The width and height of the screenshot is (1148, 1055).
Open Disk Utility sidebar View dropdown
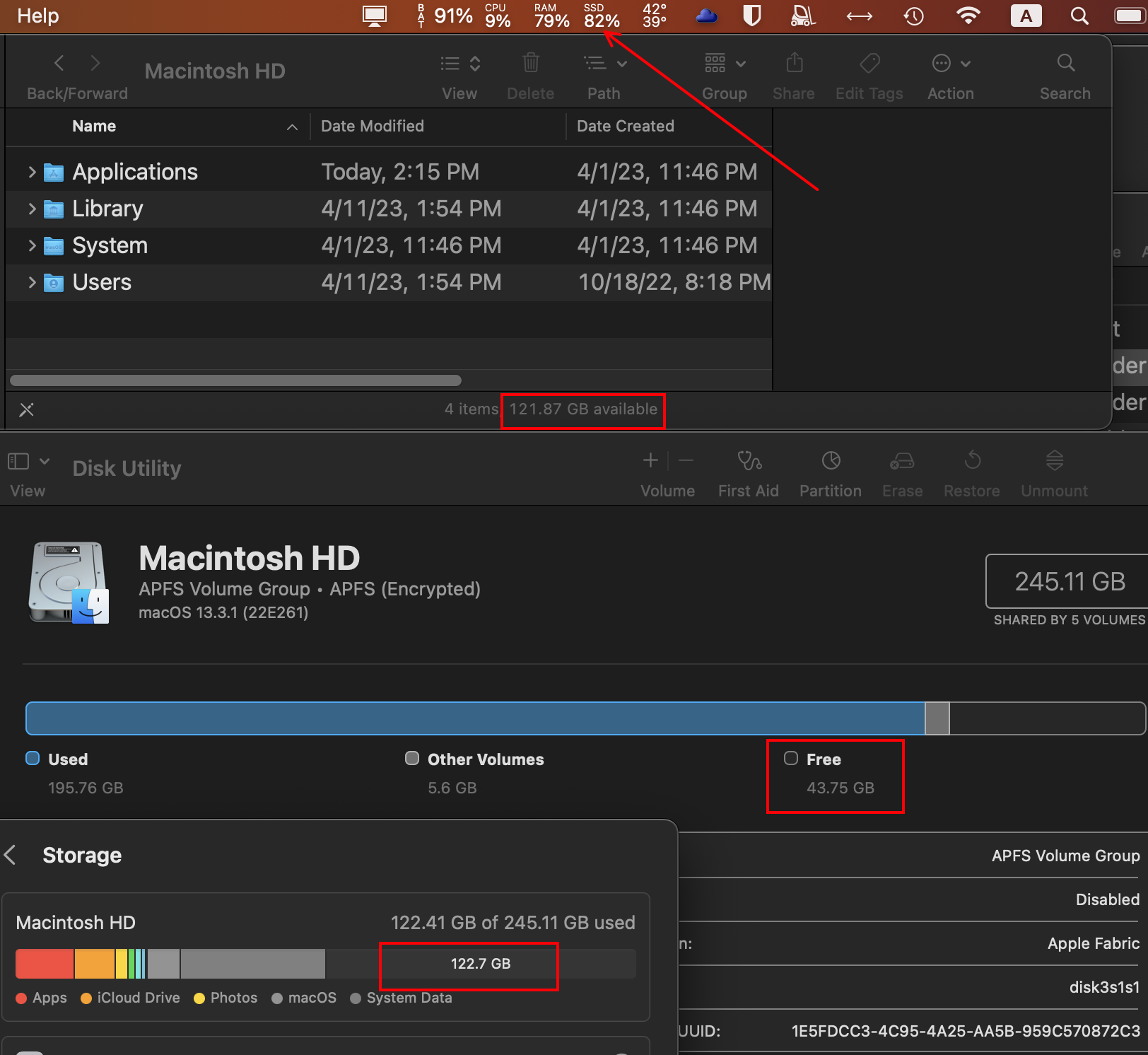pos(28,462)
